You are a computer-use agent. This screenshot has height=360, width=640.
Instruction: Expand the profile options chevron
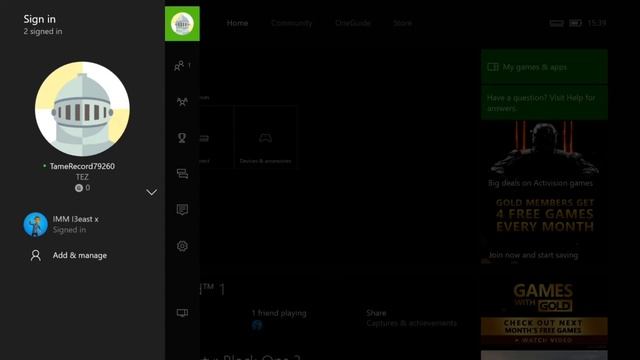pyautogui.click(x=151, y=192)
